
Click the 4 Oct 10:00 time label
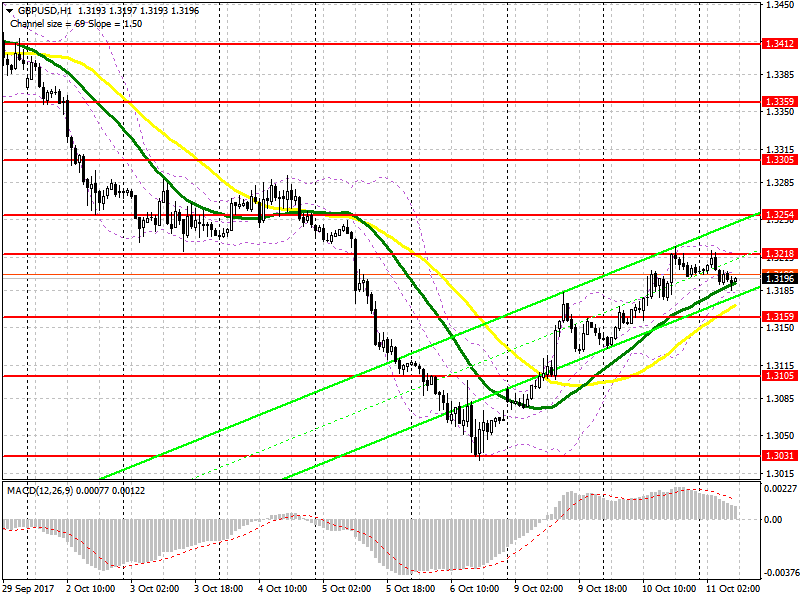click(283, 589)
